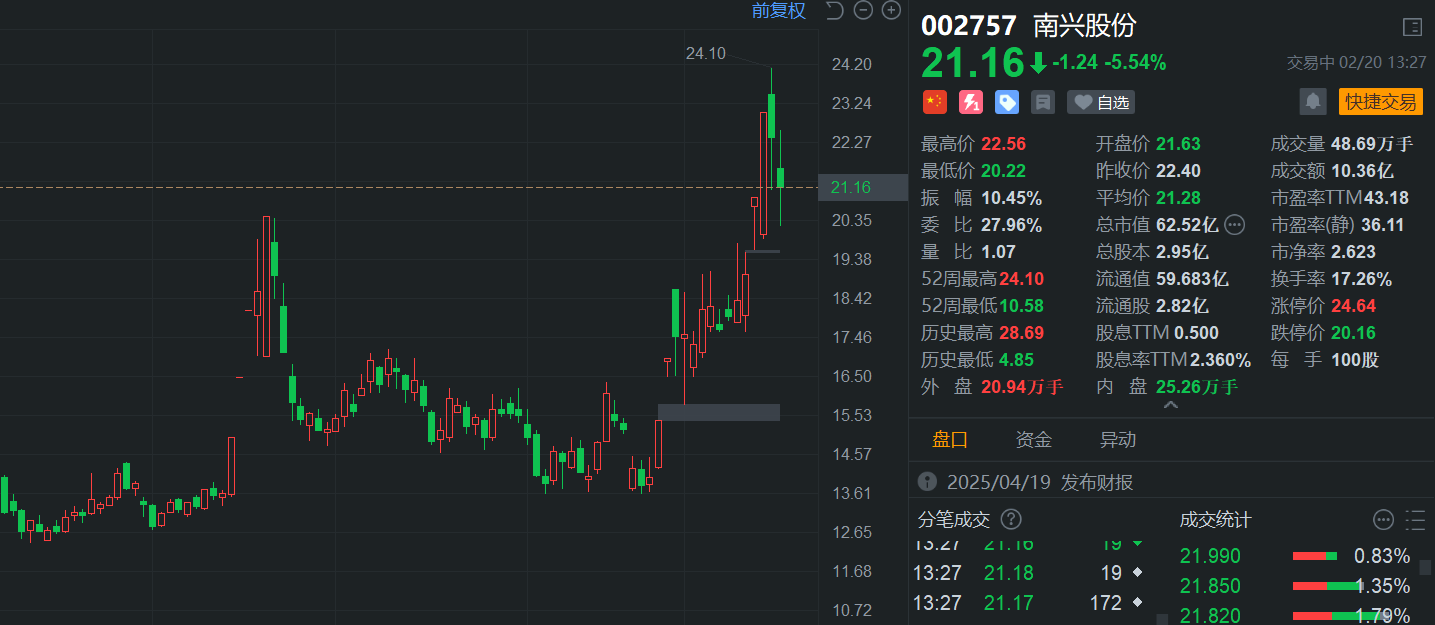Switch to the 资金 tab
Viewport: 1435px width, 625px height.
coord(1034,439)
